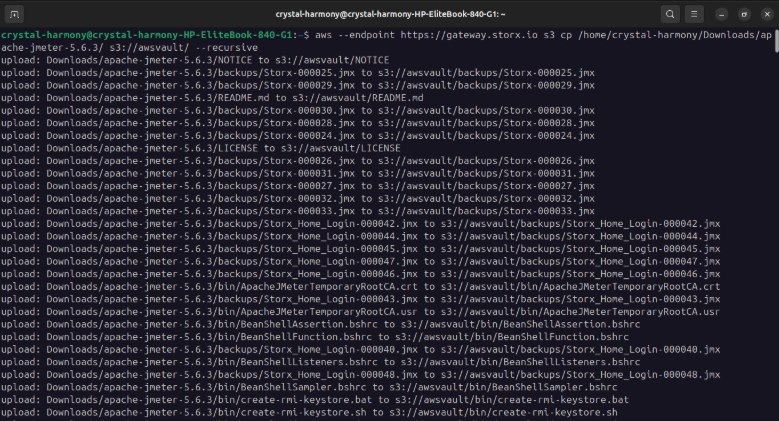Click the Storx-000028.jmx upload line
The width and height of the screenshot is (779, 421).
tap(298, 123)
